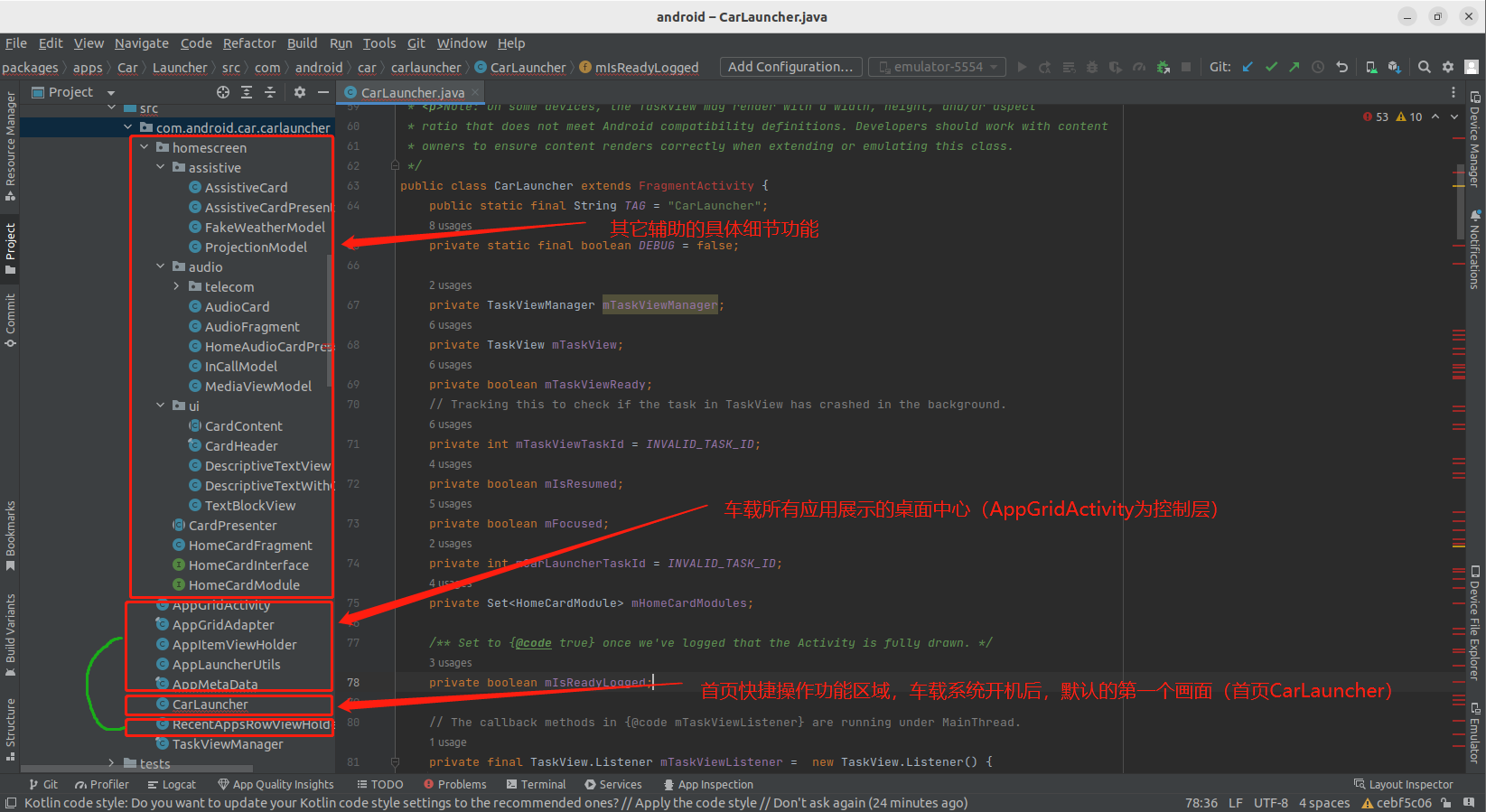Viewport: 1486px width, 812px height.
Task: Click the Profile app gauge icon
Action: 1139,67
